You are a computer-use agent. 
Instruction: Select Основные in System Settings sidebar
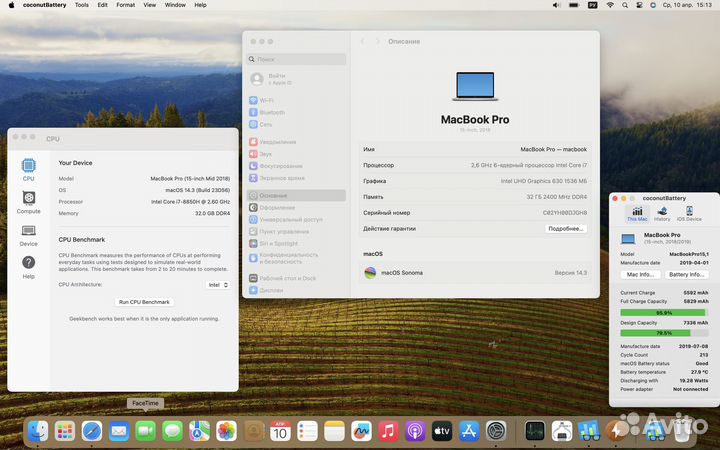296,195
